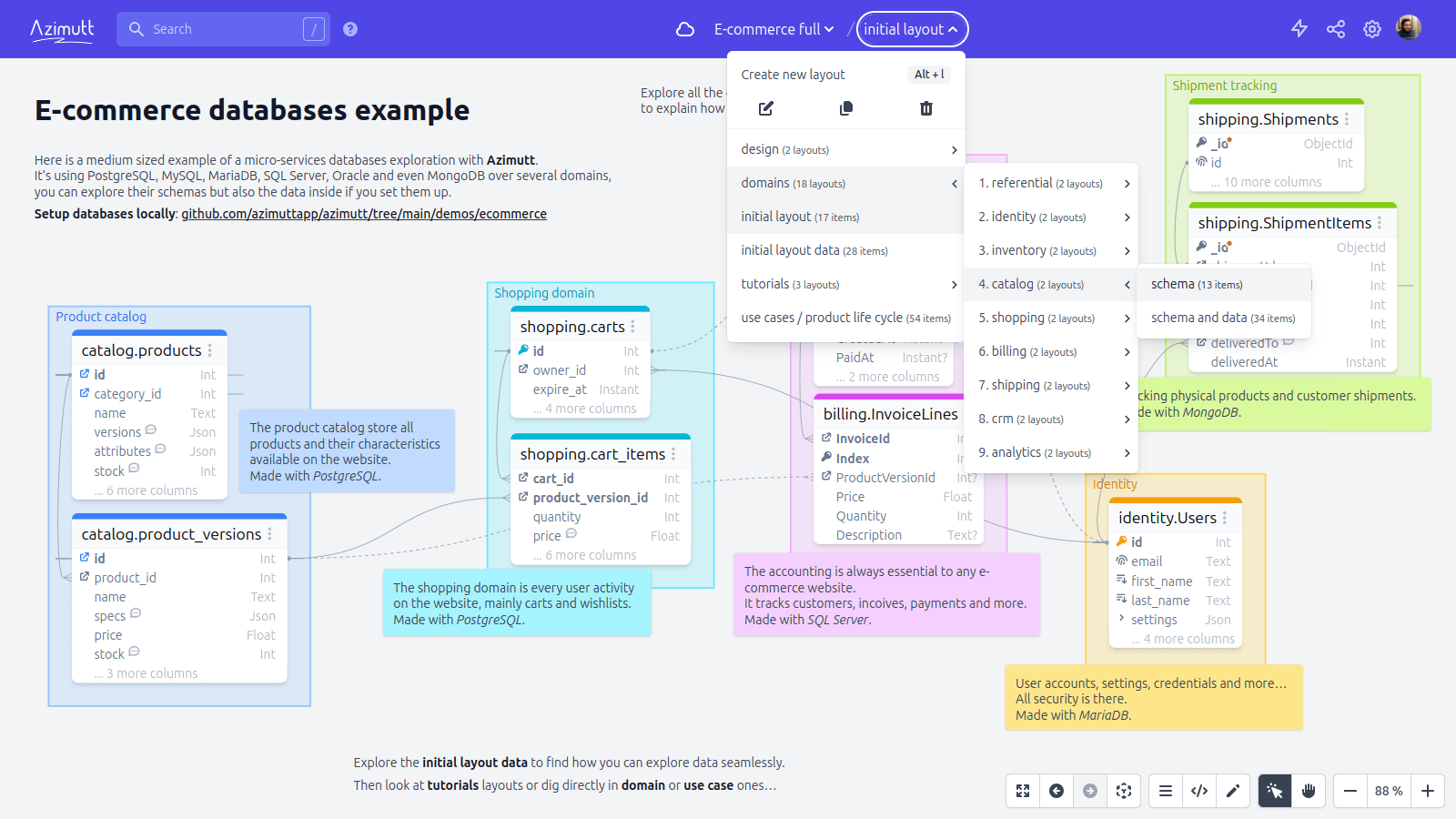Zoom out with the minus button
This screenshot has width=1456, height=819.
pos(1350,791)
